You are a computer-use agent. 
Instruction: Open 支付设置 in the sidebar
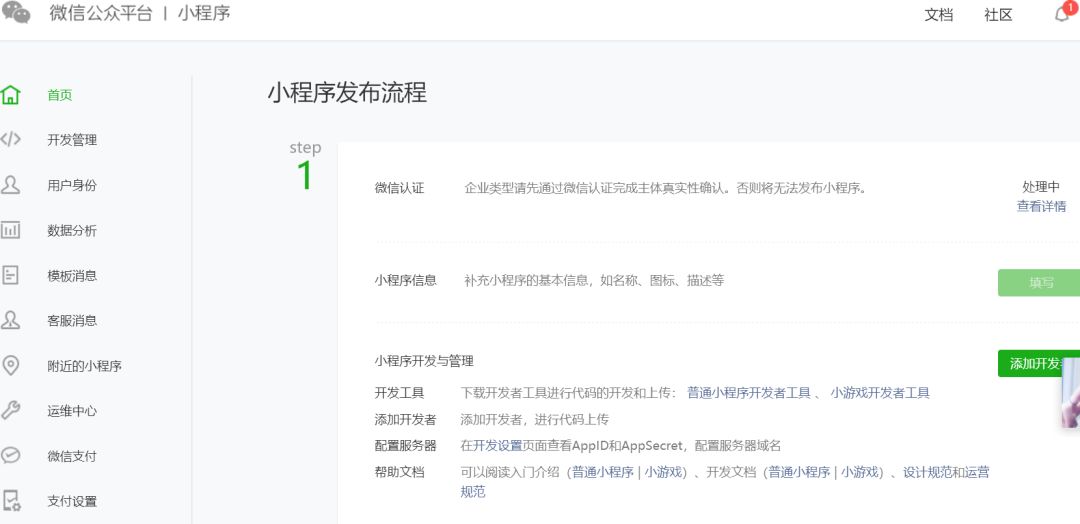[72, 502]
